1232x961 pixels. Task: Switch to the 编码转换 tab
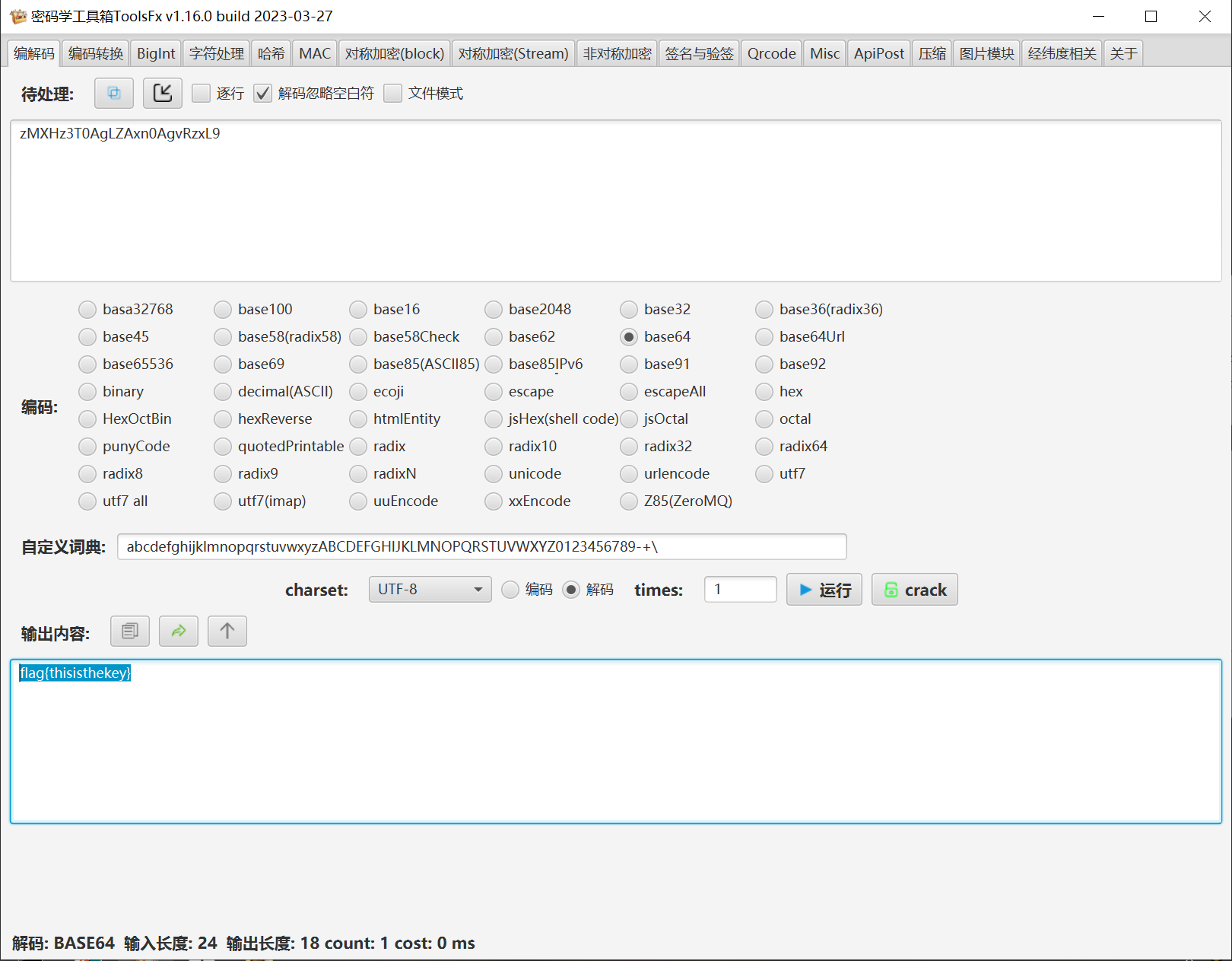96,53
